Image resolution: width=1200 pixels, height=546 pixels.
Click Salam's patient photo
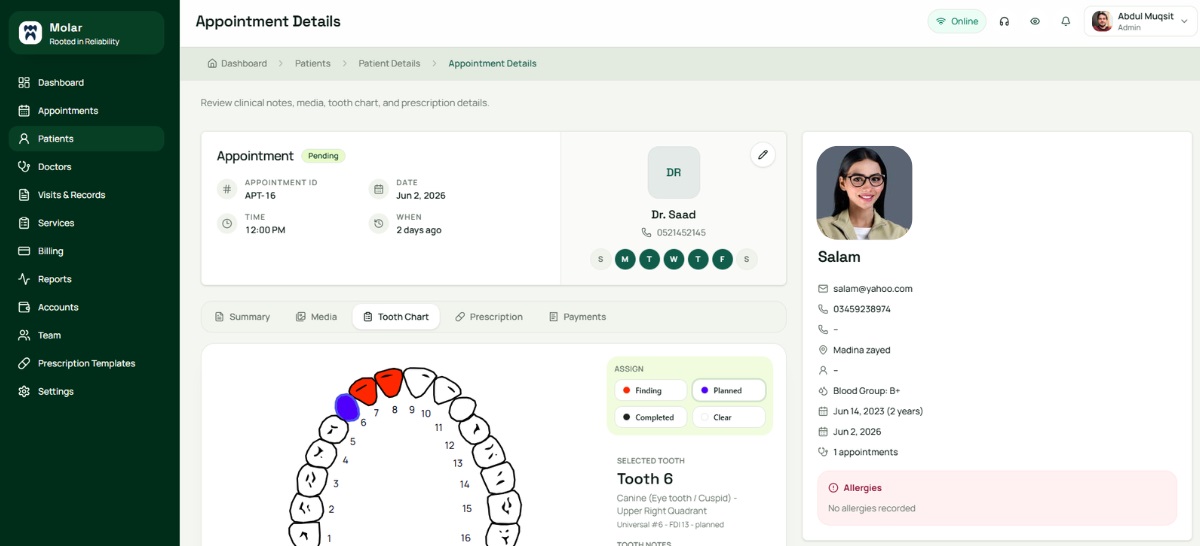(x=864, y=193)
